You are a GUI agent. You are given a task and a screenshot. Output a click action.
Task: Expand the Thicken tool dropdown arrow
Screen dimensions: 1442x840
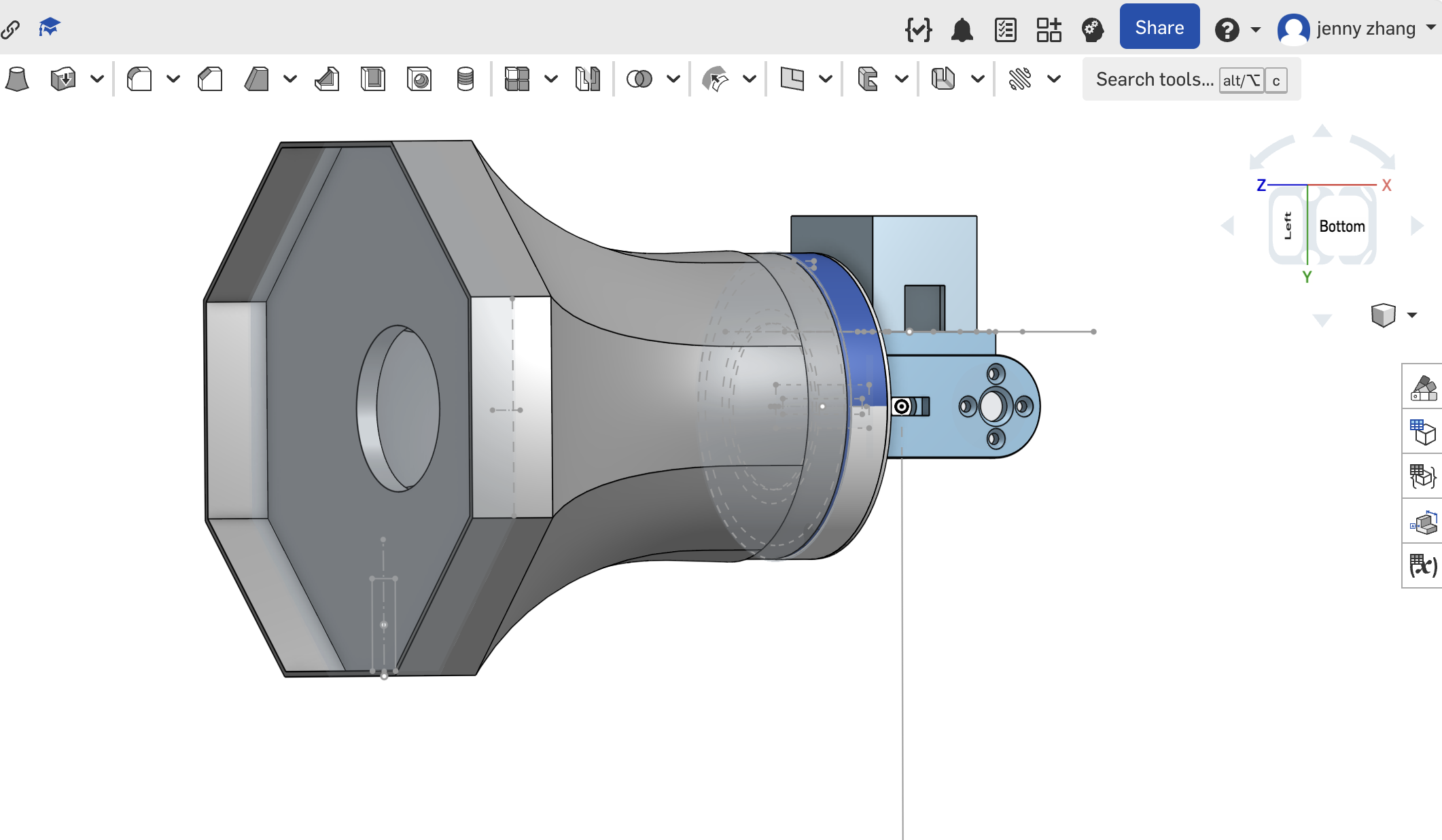click(97, 79)
